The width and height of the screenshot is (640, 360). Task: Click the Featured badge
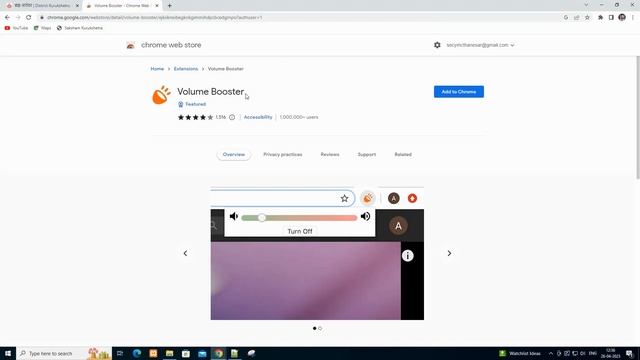pyautogui.click(x=192, y=104)
